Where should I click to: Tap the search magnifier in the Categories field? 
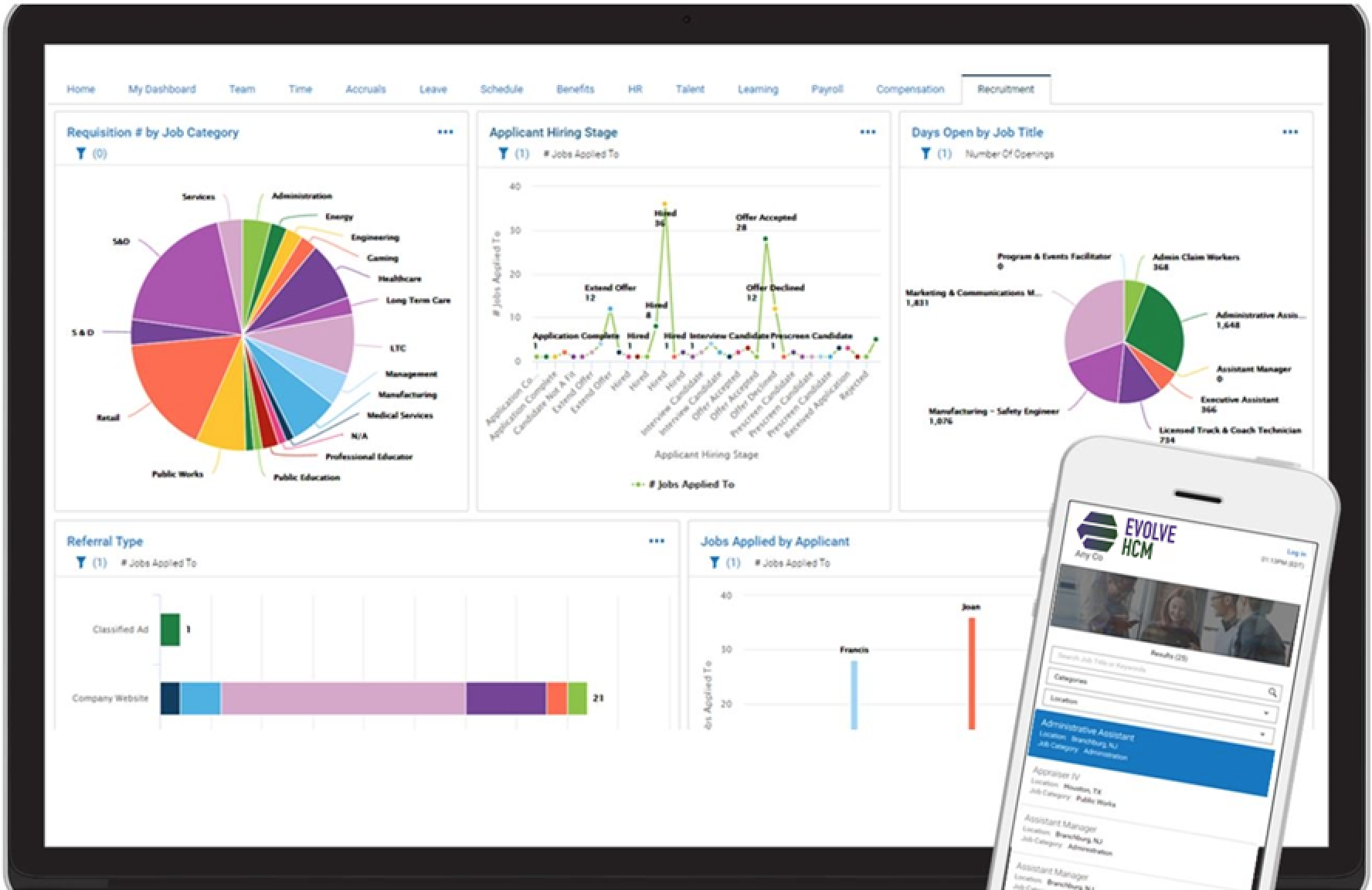click(x=1273, y=691)
